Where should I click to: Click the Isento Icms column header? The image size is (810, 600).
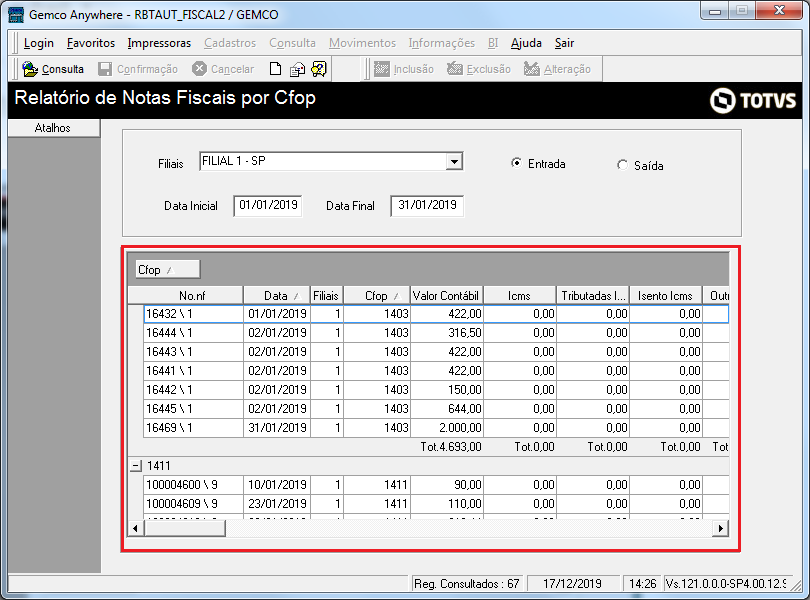coord(665,296)
